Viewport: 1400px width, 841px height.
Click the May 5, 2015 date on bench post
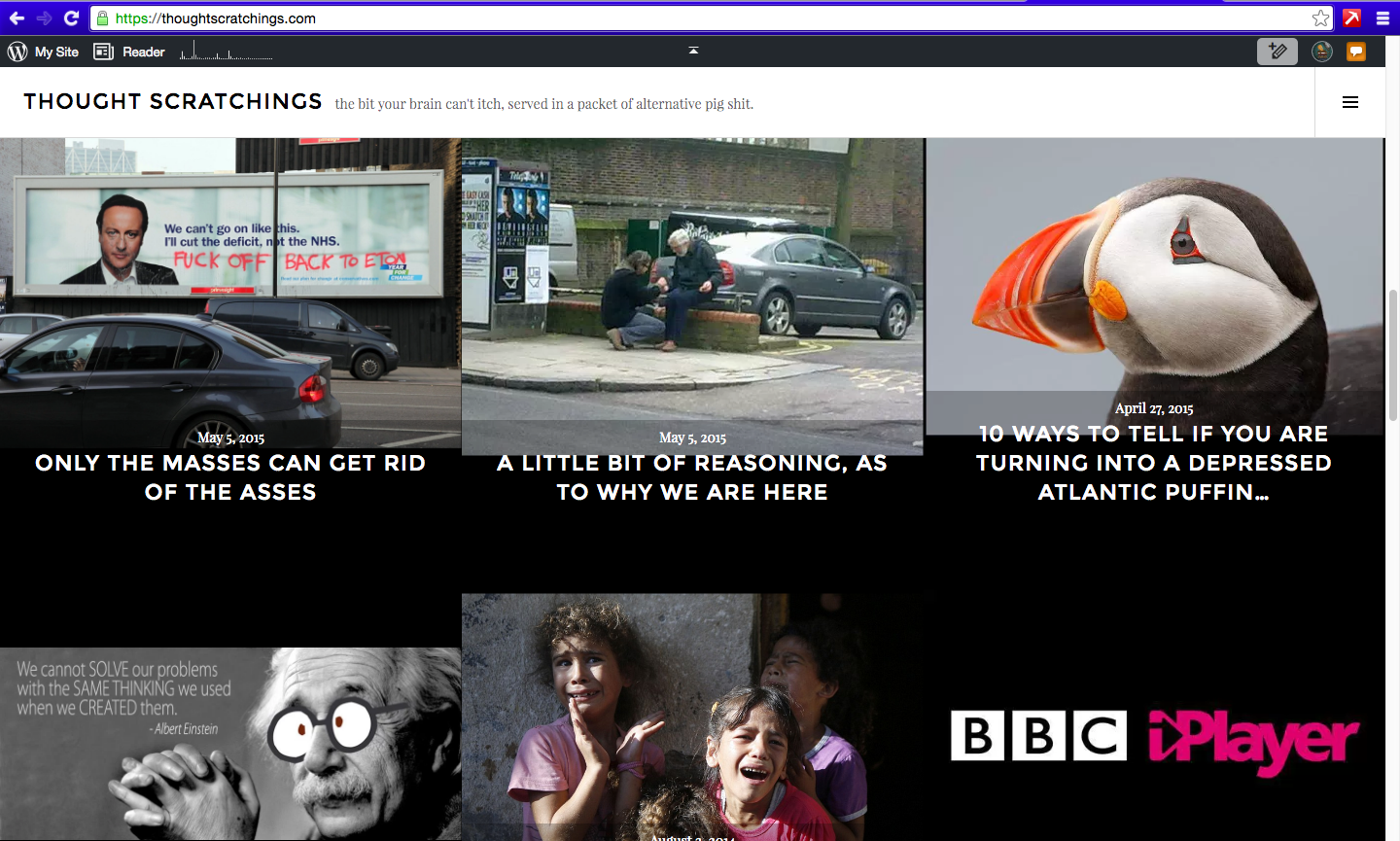click(692, 438)
